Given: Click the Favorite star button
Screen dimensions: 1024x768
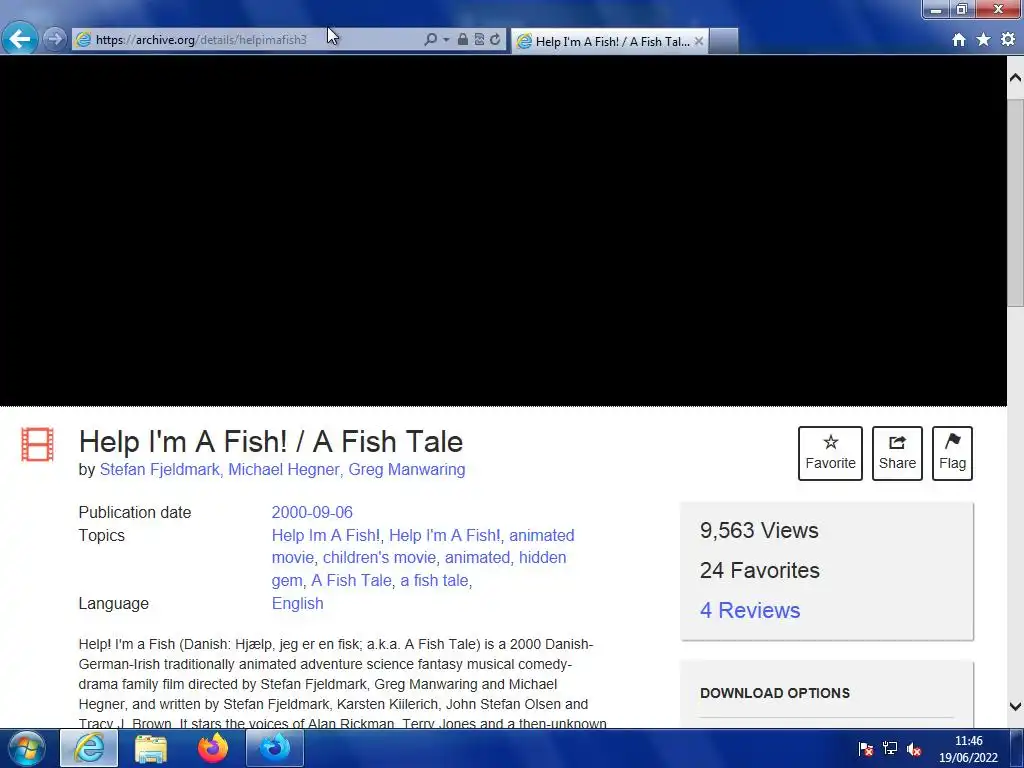Looking at the screenshot, I should click(830, 453).
